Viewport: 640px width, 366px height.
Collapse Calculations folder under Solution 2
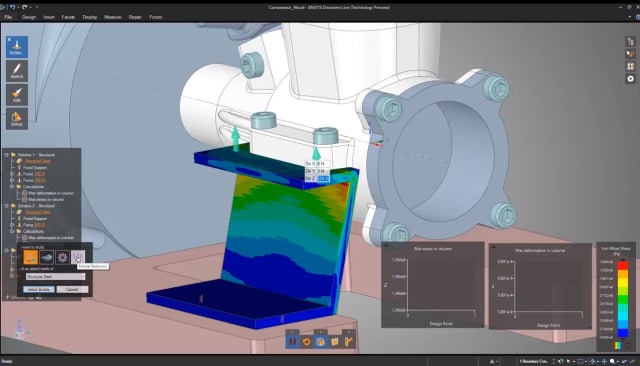coord(12,231)
